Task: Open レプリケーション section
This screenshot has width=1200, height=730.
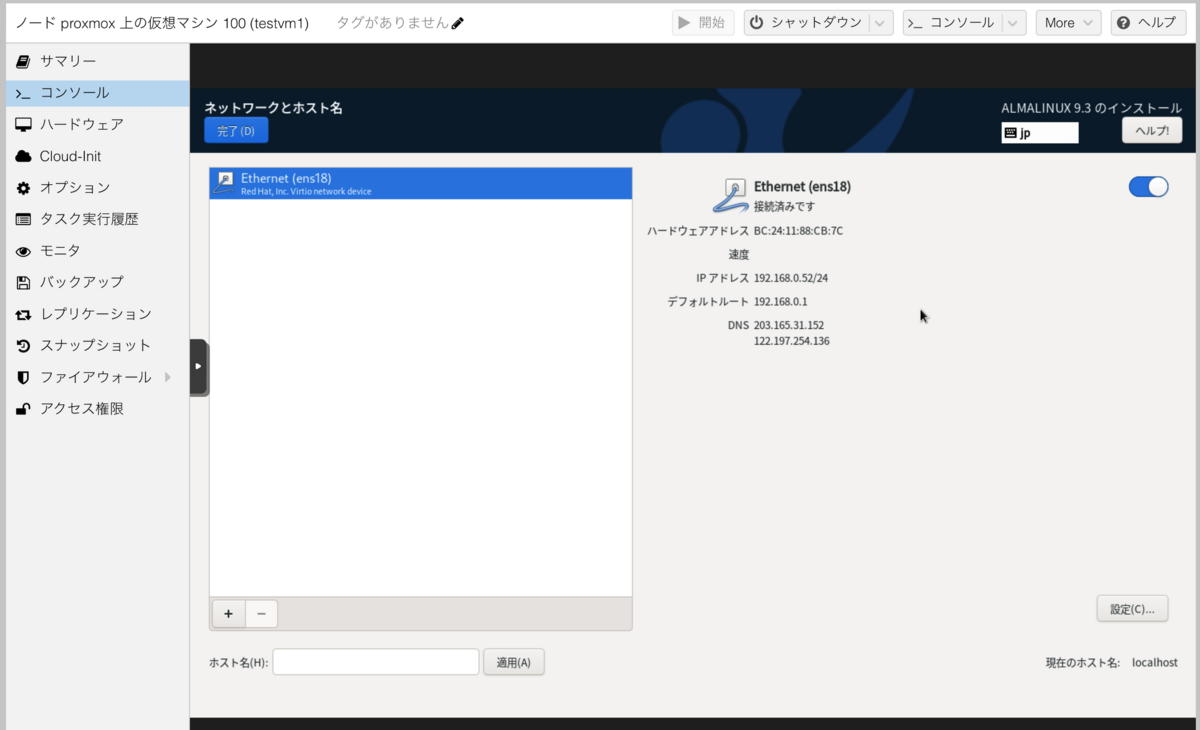Action: [x=97, y=314]
